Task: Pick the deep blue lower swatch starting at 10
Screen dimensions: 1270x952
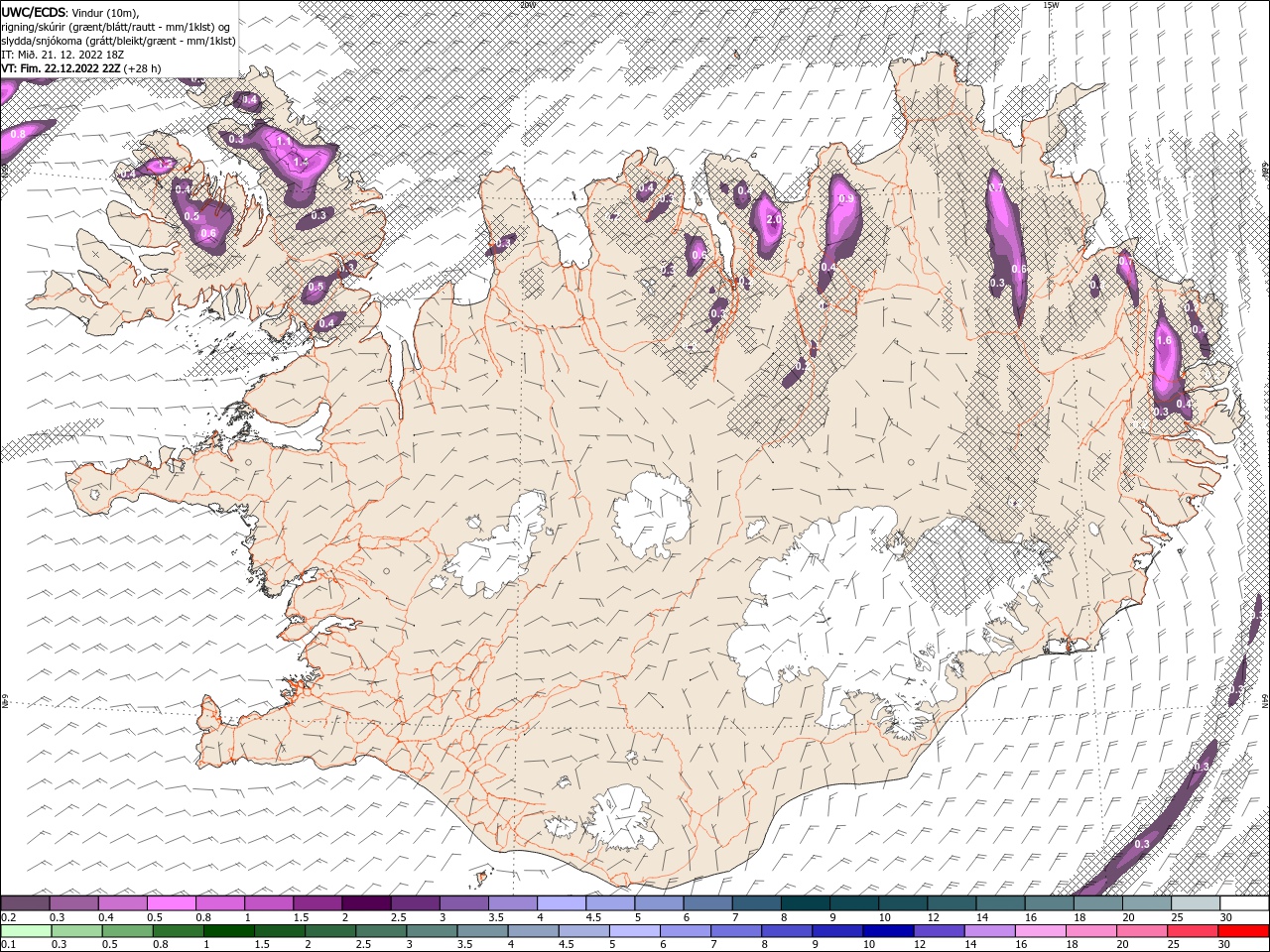Action: (x=887, y=931)
